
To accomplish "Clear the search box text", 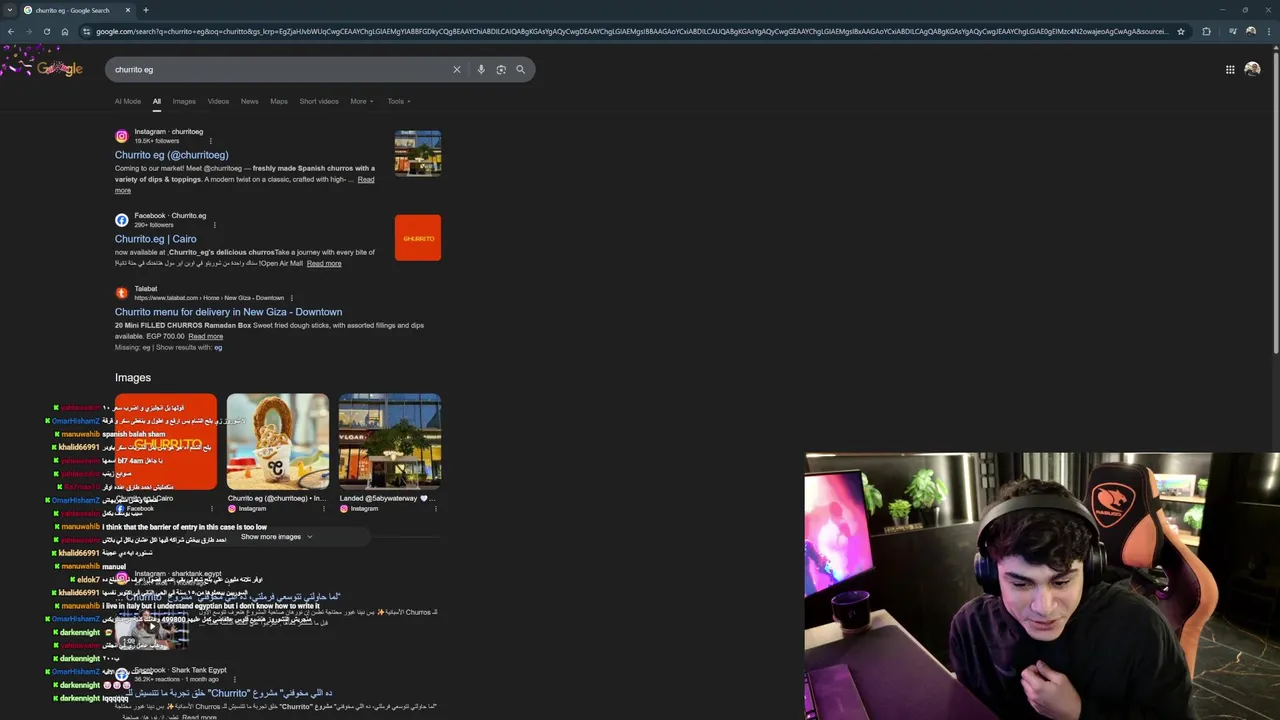I will click(457, 69).
